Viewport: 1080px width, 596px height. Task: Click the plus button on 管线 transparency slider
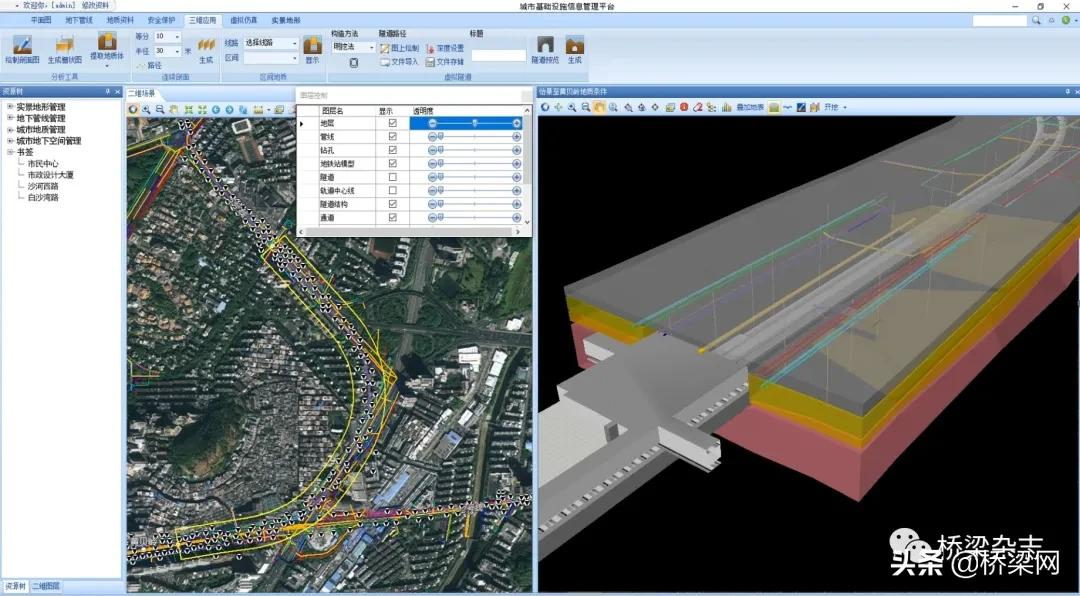point(517,136)
